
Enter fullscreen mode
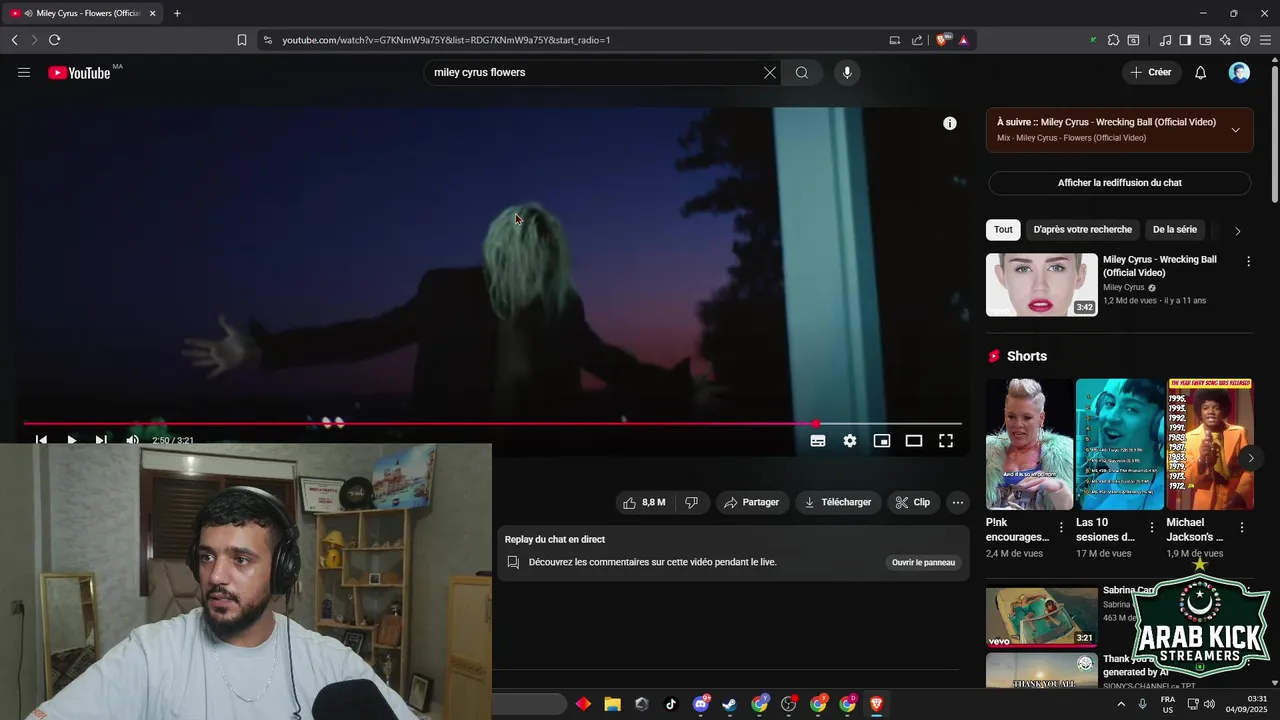(946, 441)
